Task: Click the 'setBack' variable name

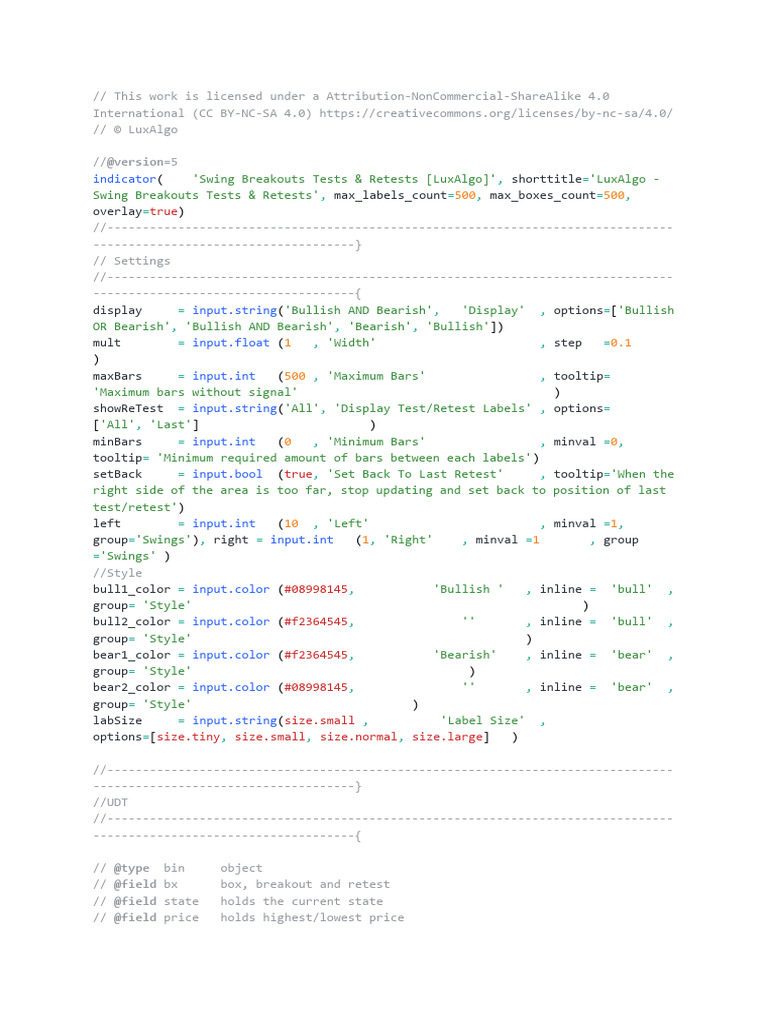Action: pyautogui.click(x=118, y=474)
